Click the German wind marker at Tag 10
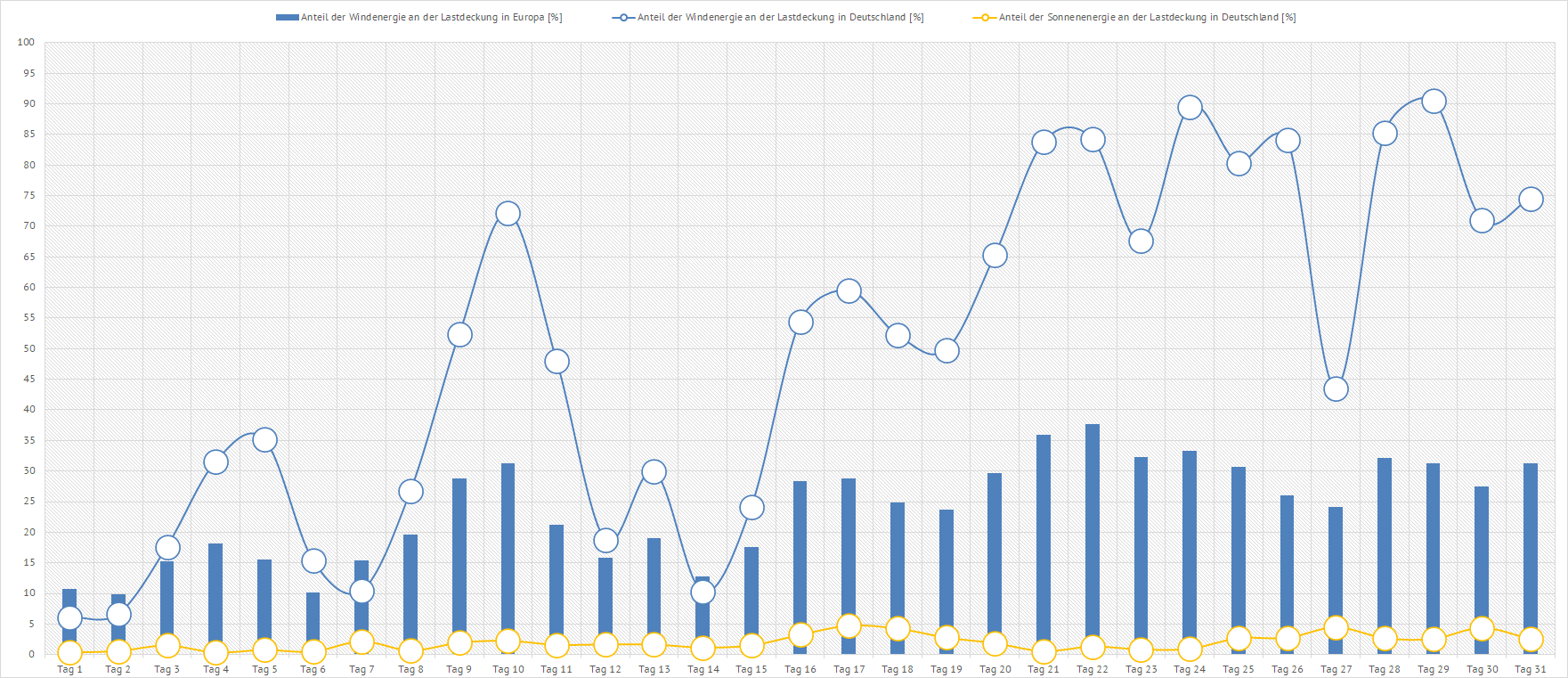The image size is (1568, 678). (x=508, y=214)
